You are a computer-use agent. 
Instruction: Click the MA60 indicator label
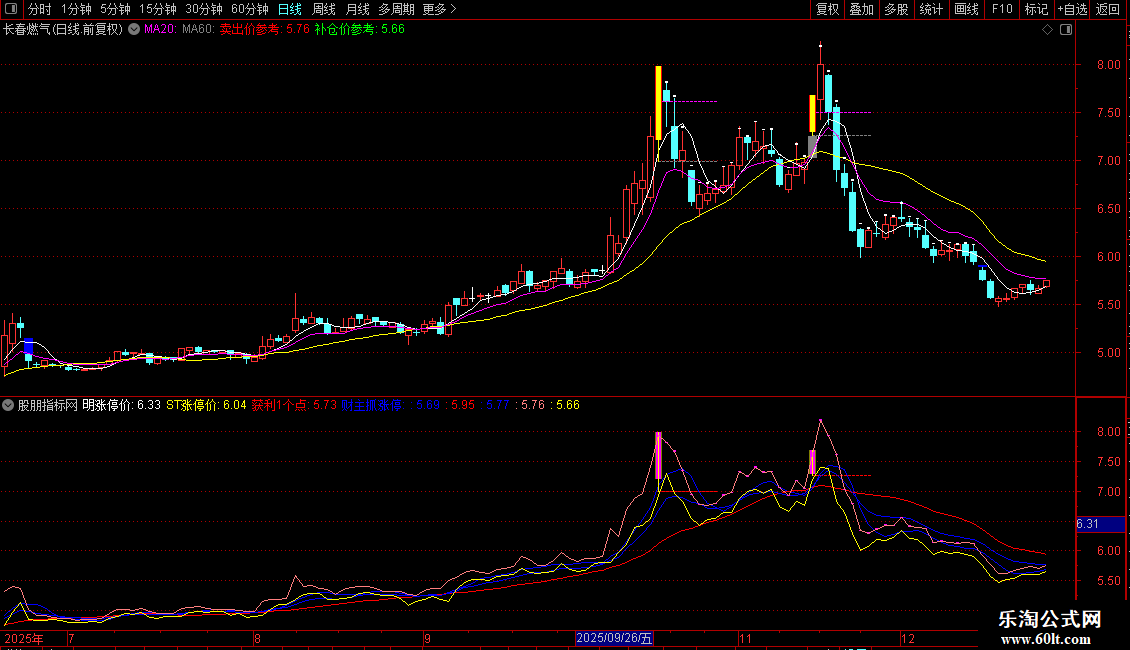click(198, 30)
